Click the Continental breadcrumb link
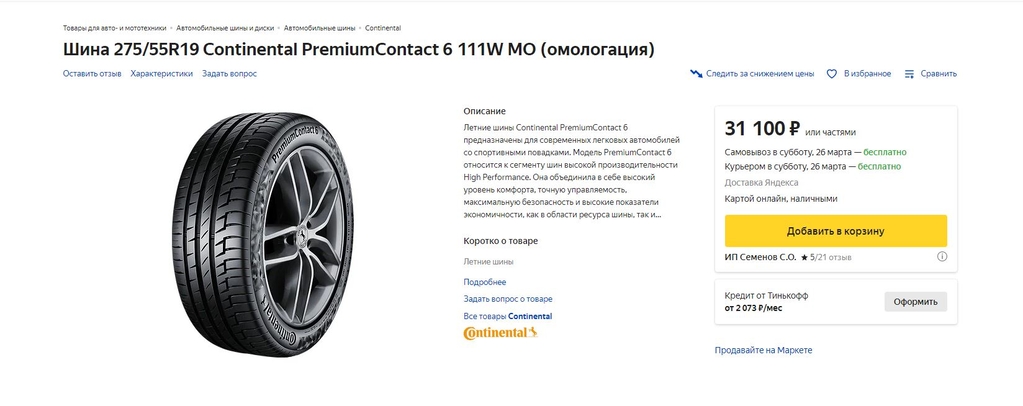This screenshot has width=1023, height=406. click(x=383, y=28)
